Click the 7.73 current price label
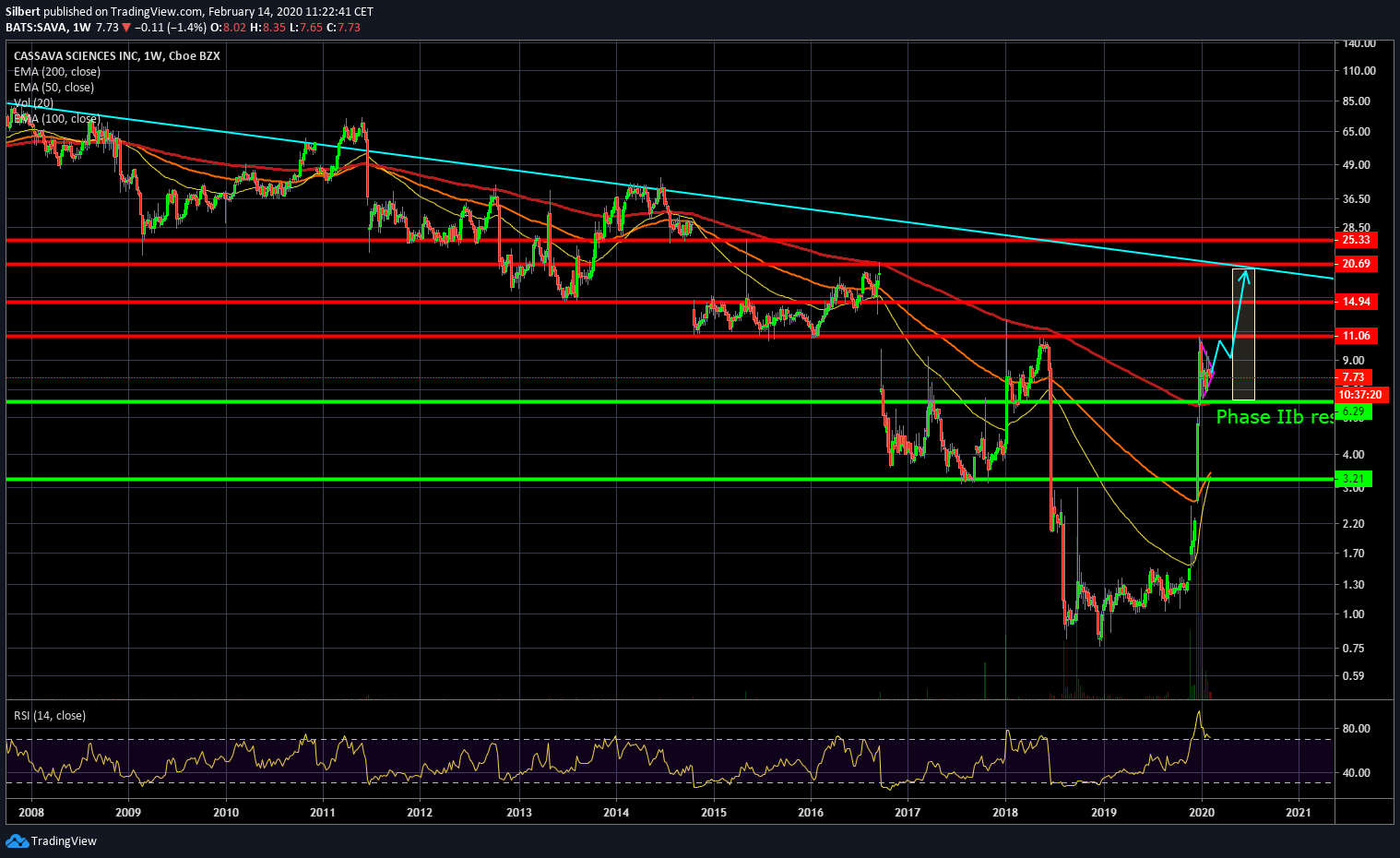The width and height of the screenshot is (1400, 858). [1354, 377]
